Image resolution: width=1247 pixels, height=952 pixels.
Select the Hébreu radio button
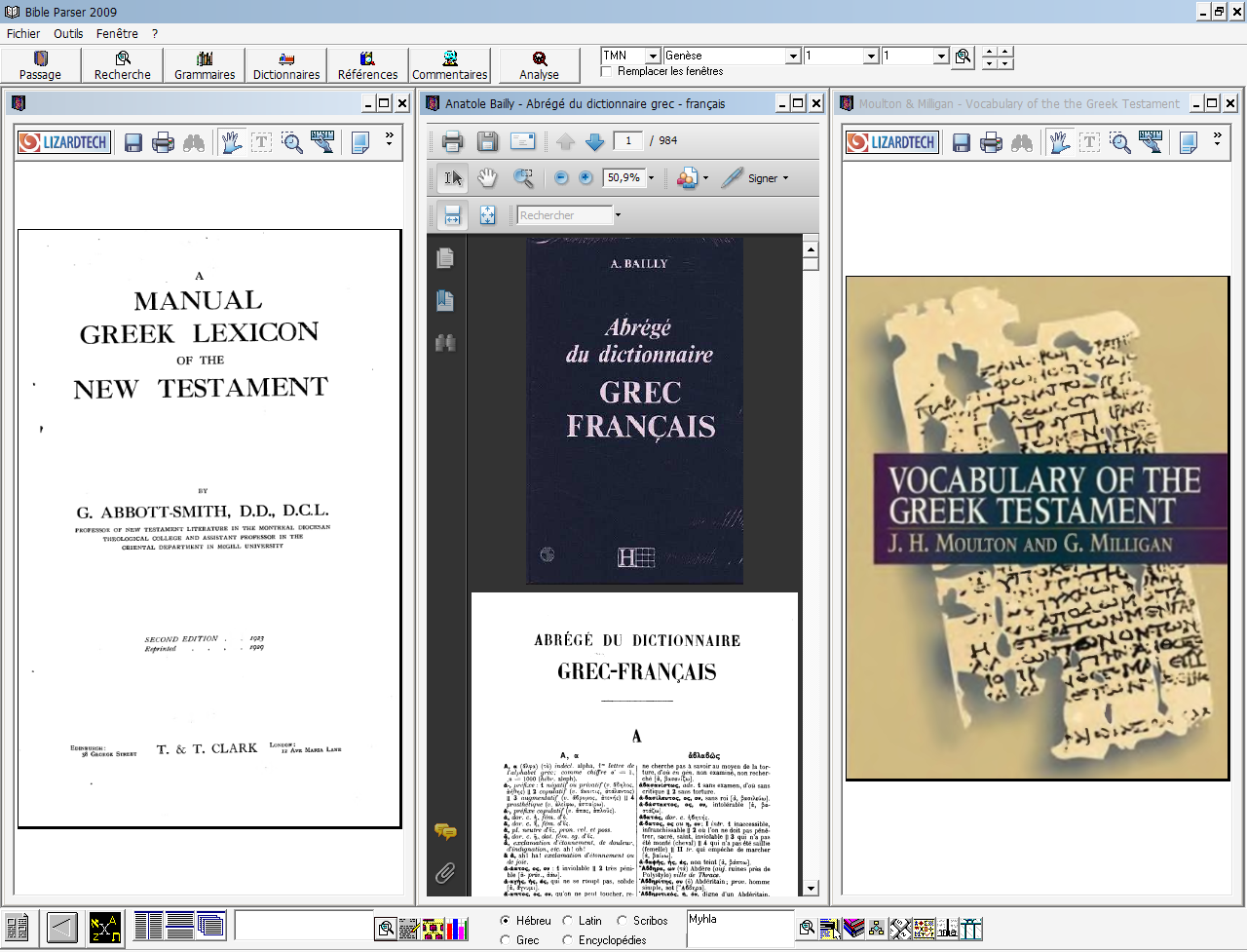click(506, 920)
